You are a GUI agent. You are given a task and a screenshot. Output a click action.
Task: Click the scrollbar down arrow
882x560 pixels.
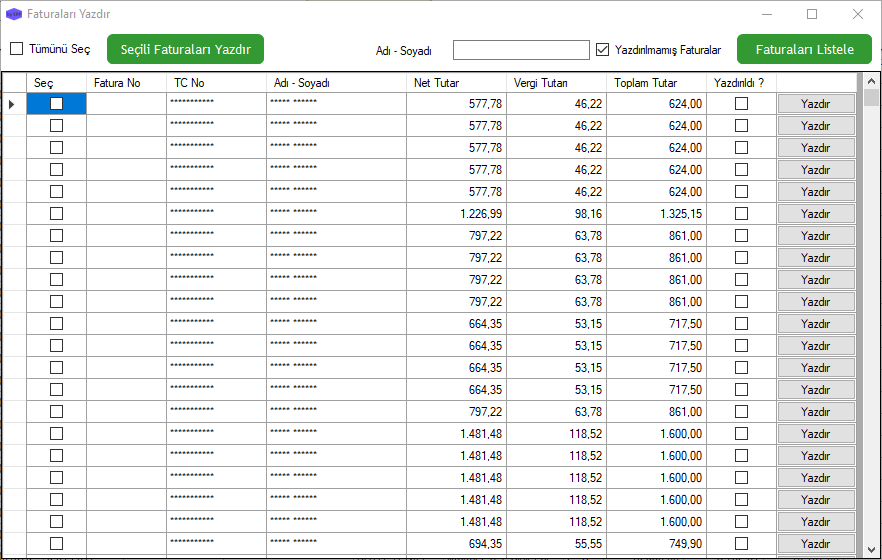pos(871,550)
